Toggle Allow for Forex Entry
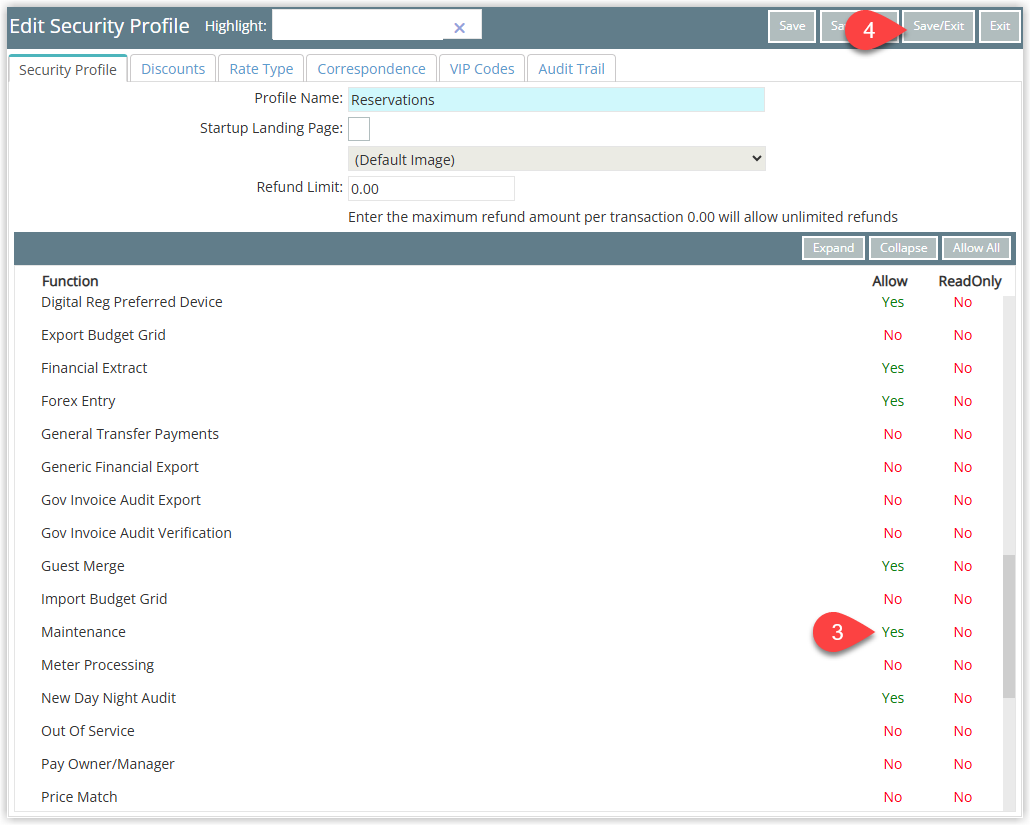1031x826 pixels. coord(892,401)
